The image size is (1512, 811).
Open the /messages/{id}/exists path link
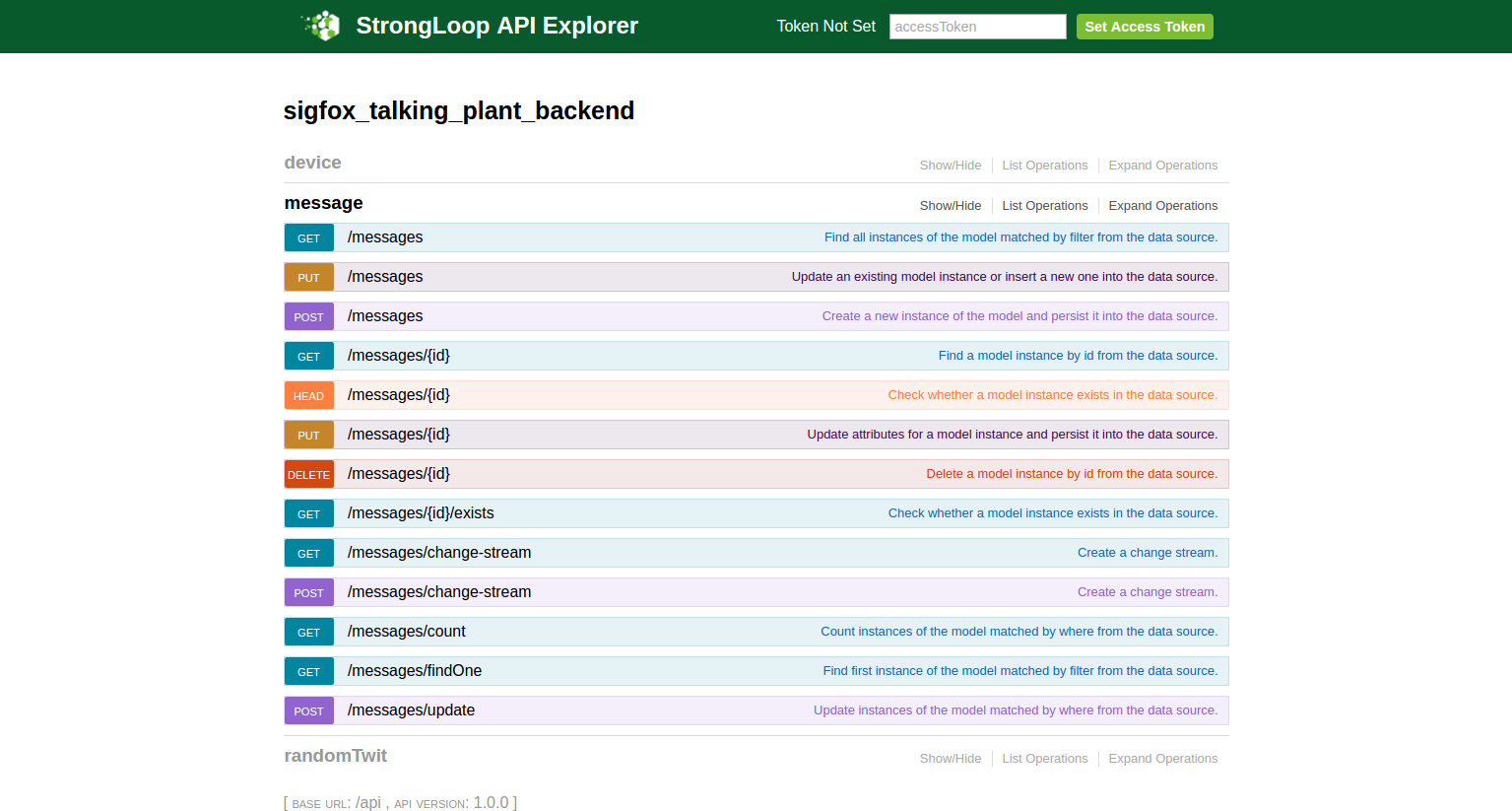421,513
